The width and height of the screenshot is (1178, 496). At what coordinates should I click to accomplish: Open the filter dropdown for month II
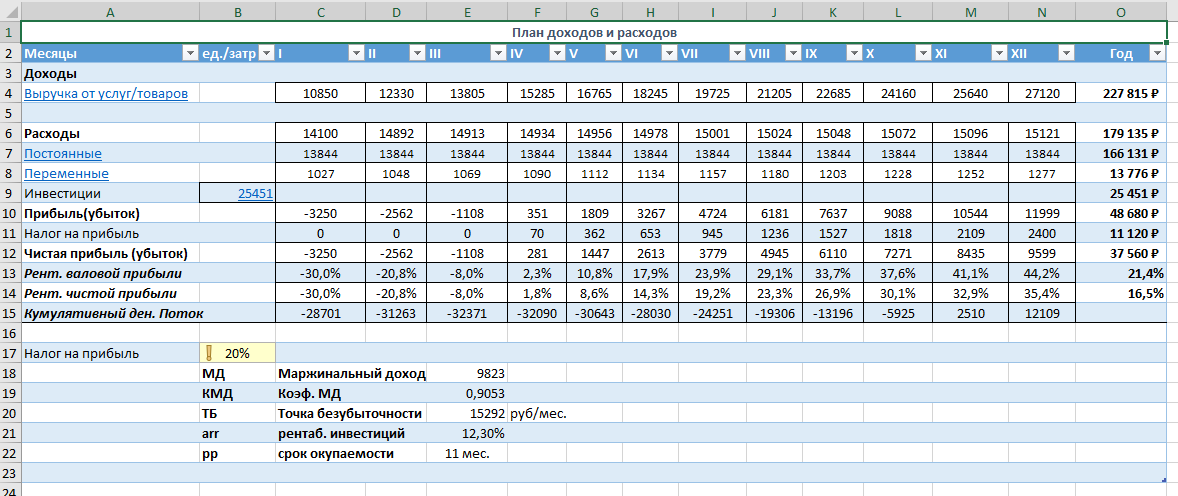(x=416, y=53)
